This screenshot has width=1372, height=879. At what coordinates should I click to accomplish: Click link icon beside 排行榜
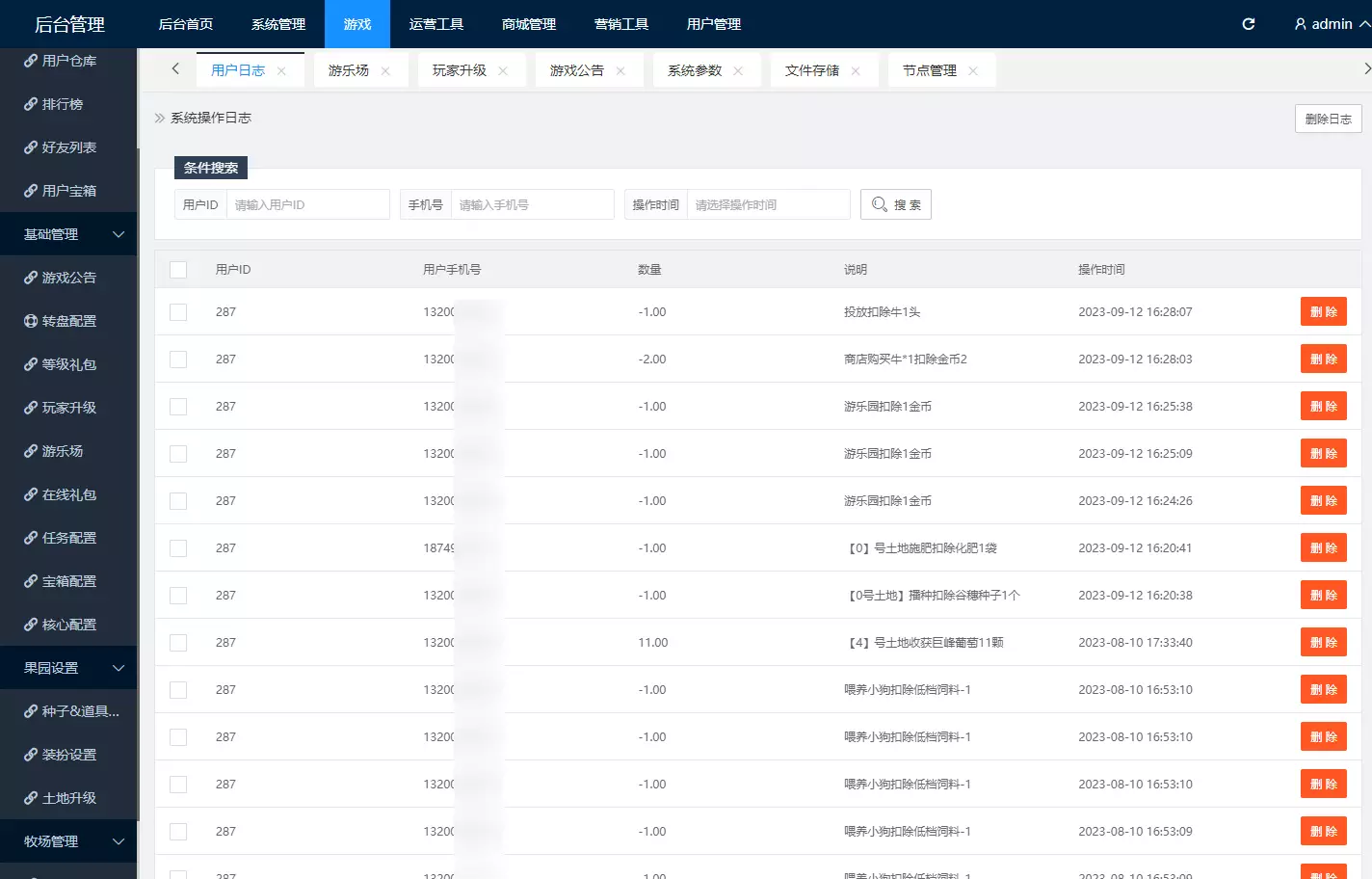(31, 104)
